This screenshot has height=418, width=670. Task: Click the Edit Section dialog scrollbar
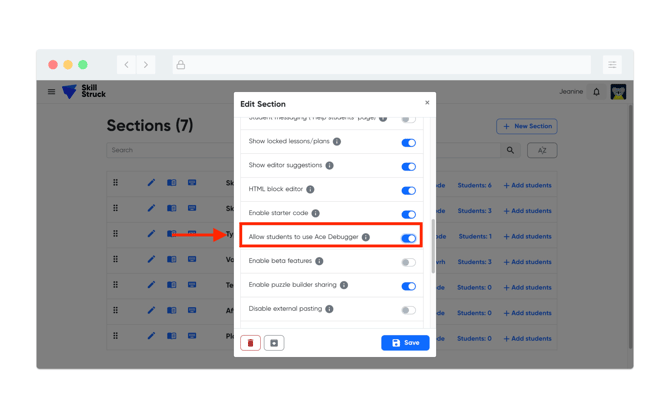coord(432,245)
